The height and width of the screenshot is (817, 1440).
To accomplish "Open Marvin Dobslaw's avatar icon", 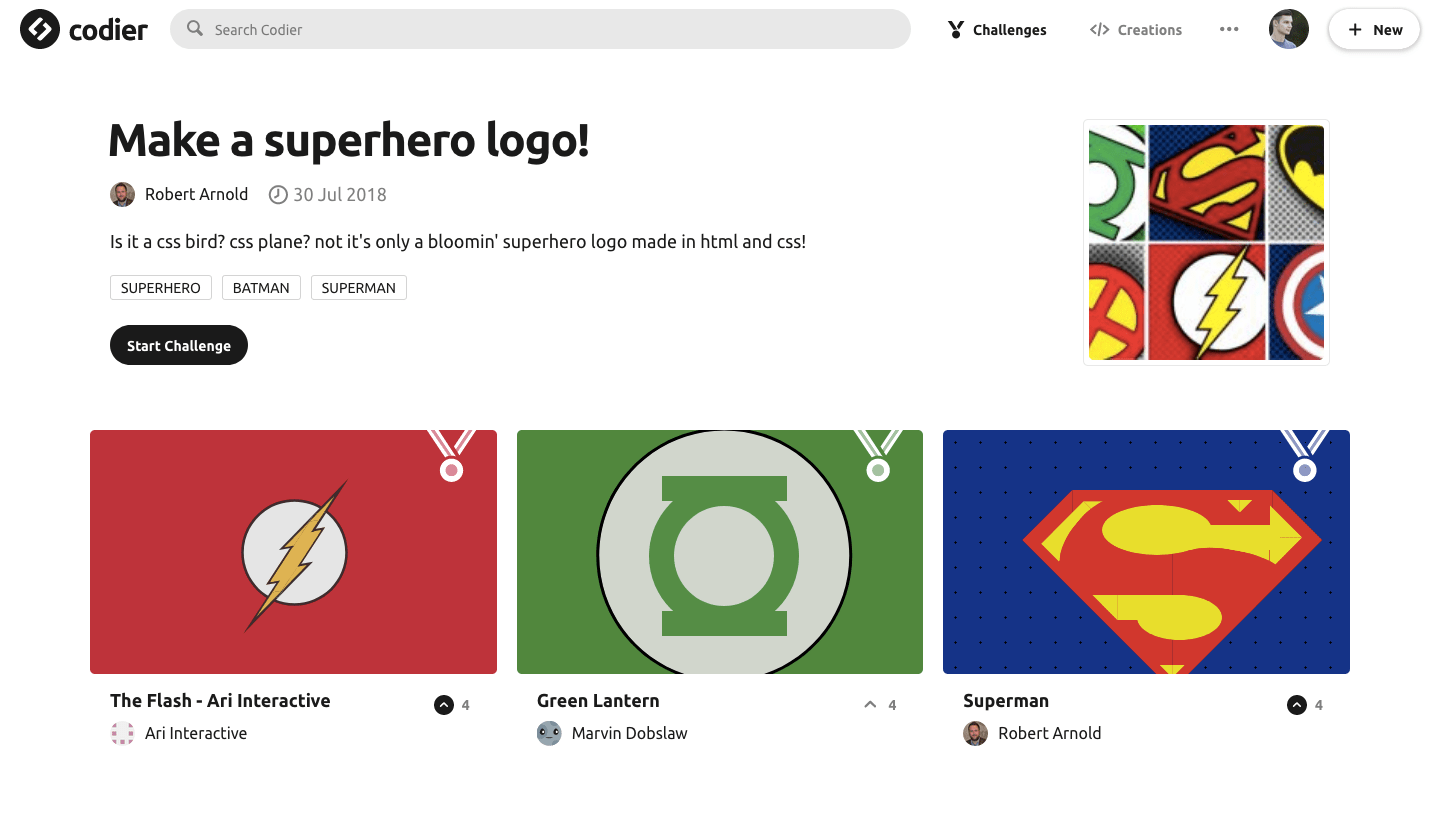I will [x=548, y=733].
